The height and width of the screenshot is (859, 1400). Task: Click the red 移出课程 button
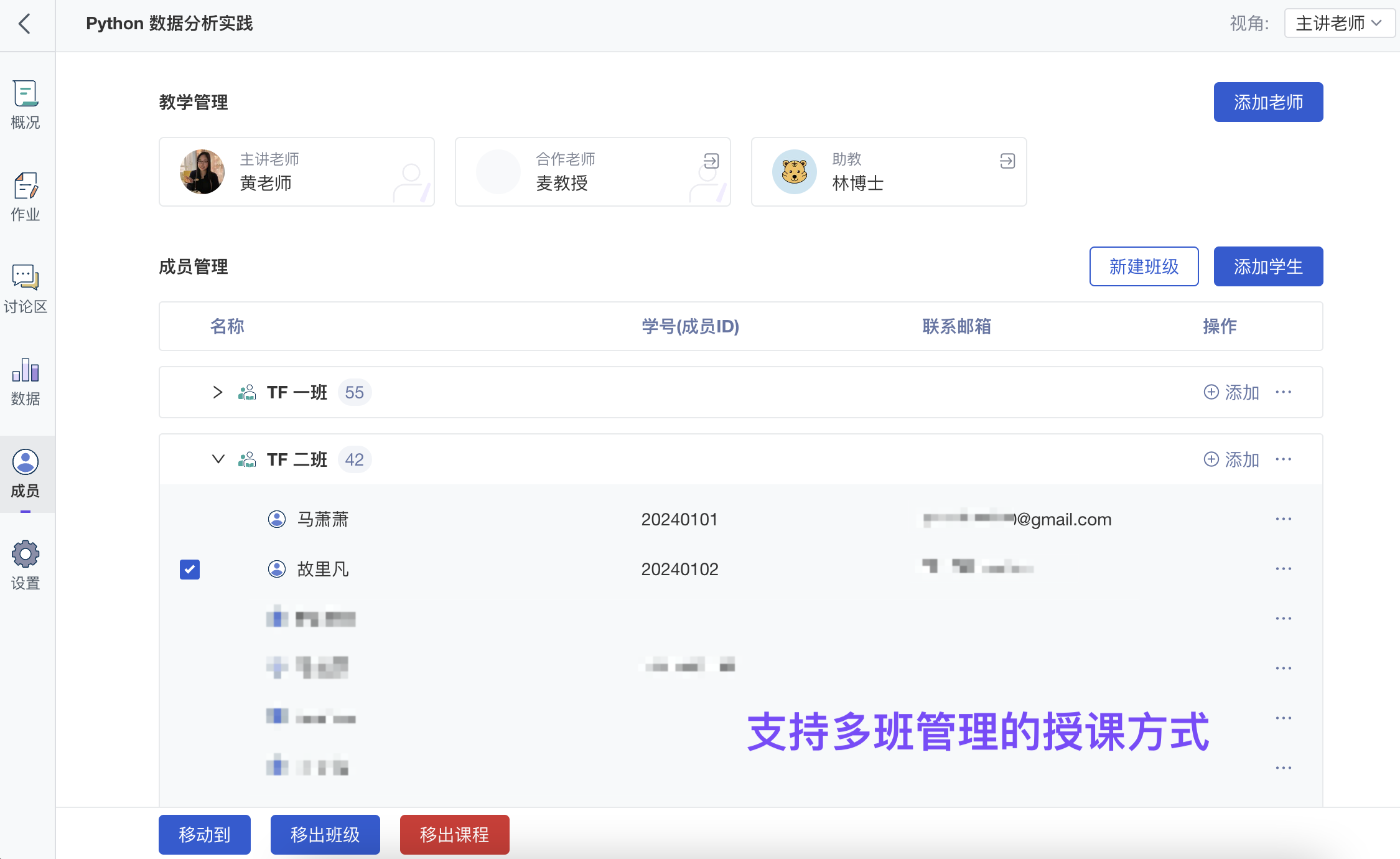coord(454,834)
